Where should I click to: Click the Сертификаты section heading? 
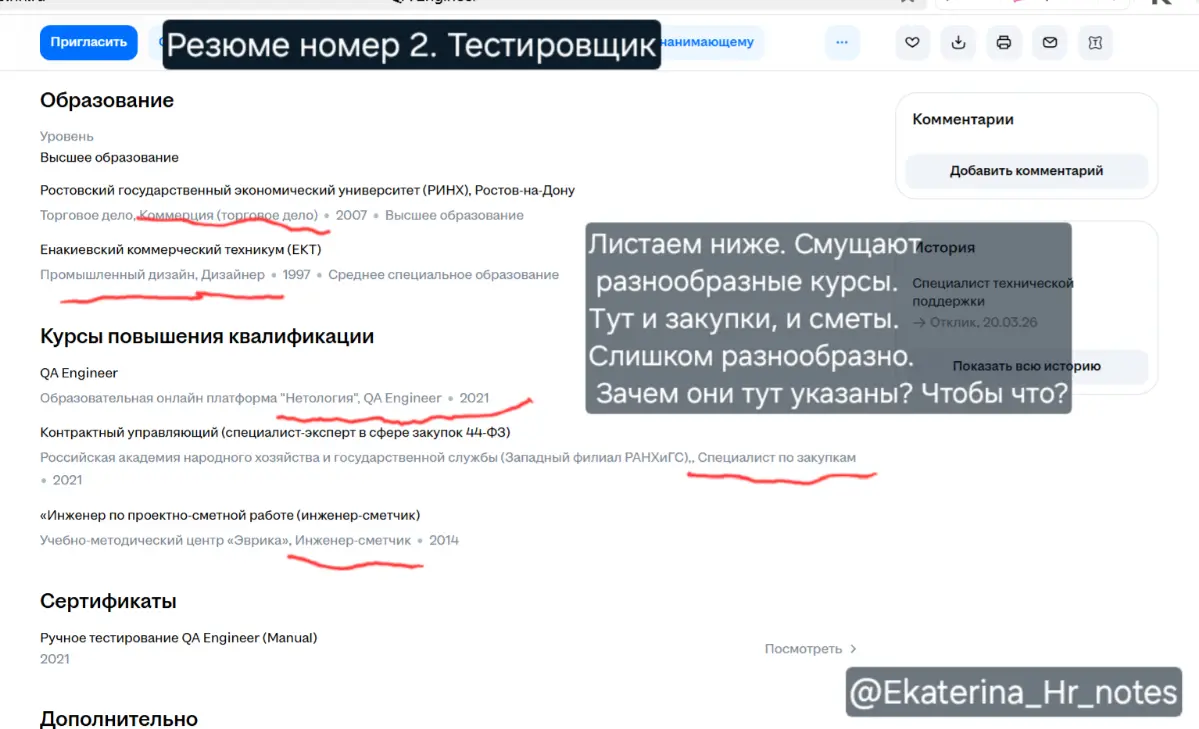point(108,601)
